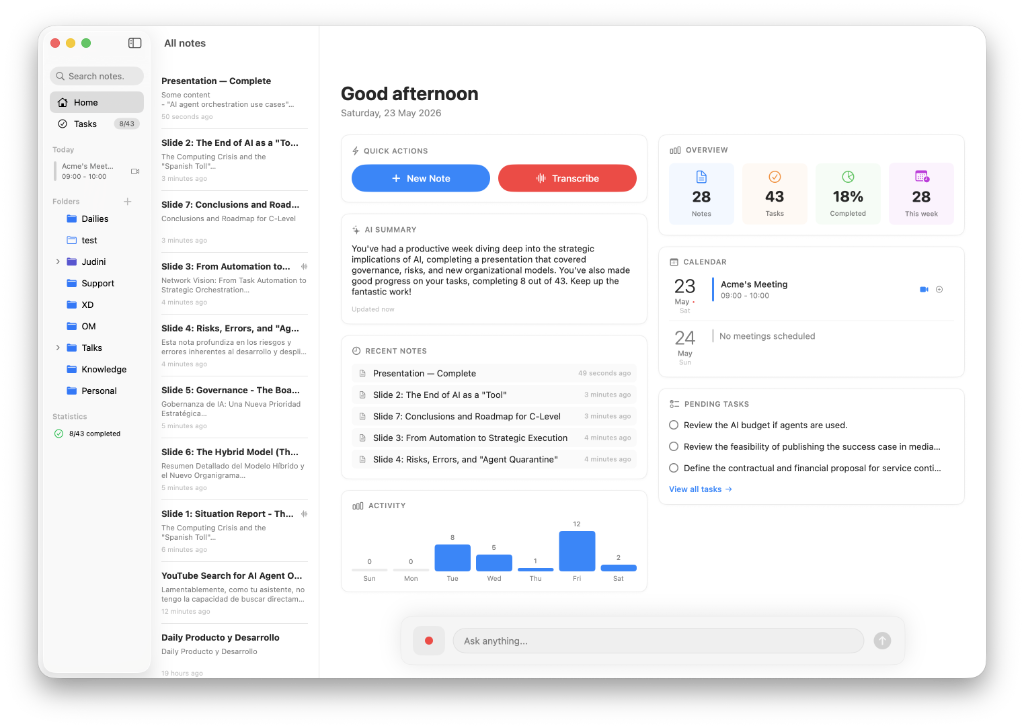The height and width of the screenshot is (728, 1024).
Task: Click the 24 May calendar date
Action: 684,347
